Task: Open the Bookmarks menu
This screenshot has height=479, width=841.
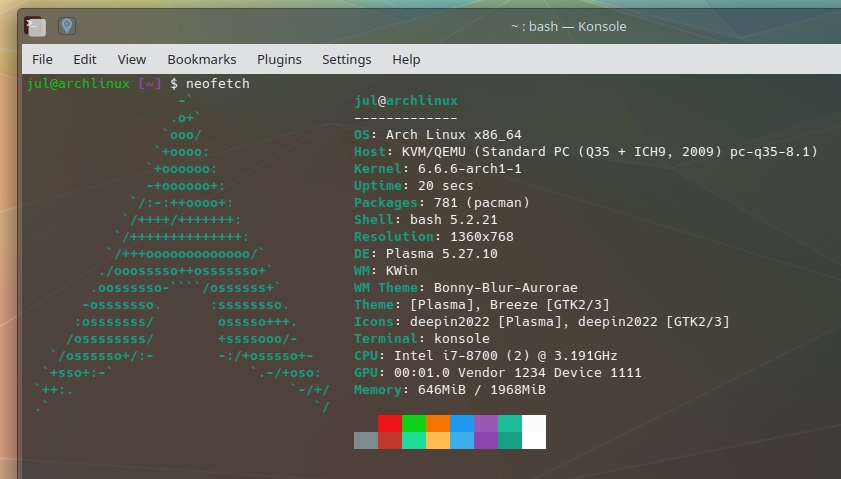Action: (x=202, y=60)
